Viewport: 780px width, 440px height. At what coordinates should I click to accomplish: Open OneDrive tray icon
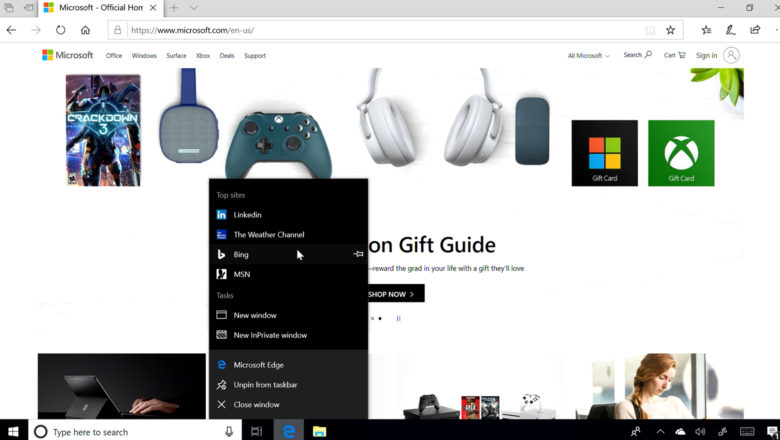(x=680, y=432)
